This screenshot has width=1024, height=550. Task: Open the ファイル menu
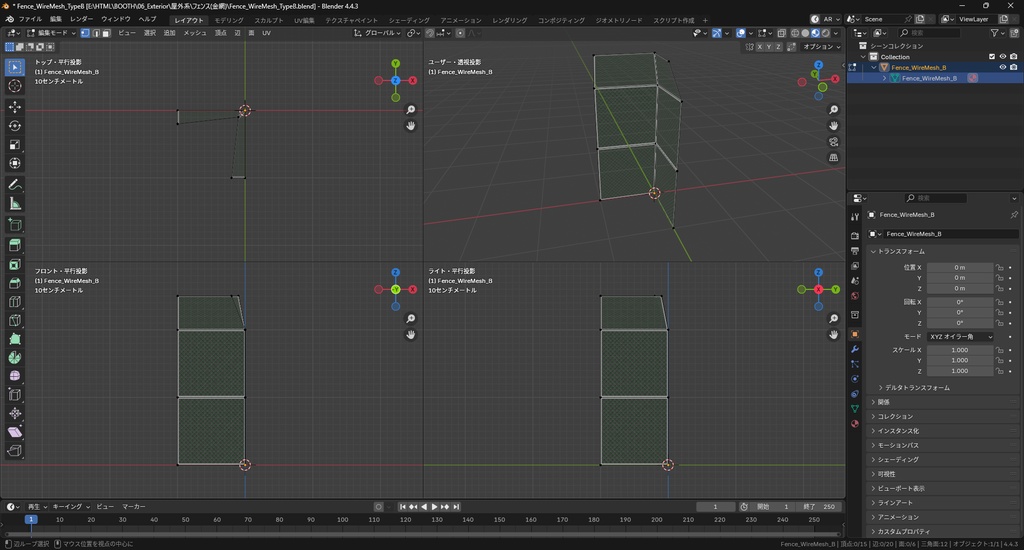(30, 19)
